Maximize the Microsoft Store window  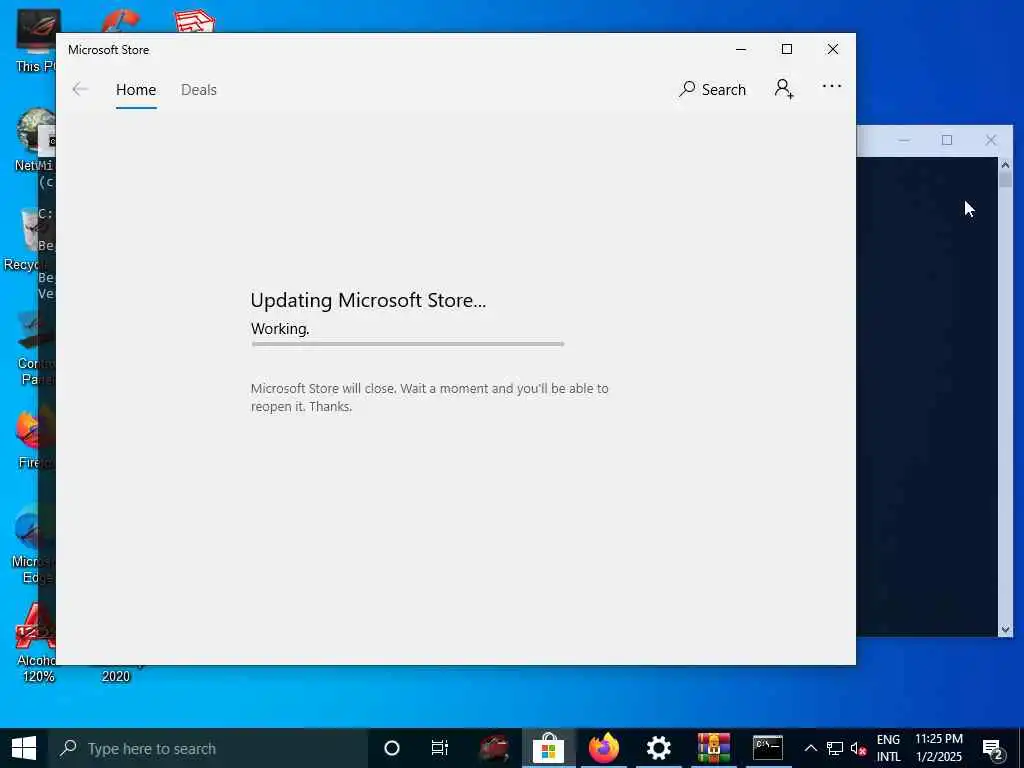coord(787,50)
